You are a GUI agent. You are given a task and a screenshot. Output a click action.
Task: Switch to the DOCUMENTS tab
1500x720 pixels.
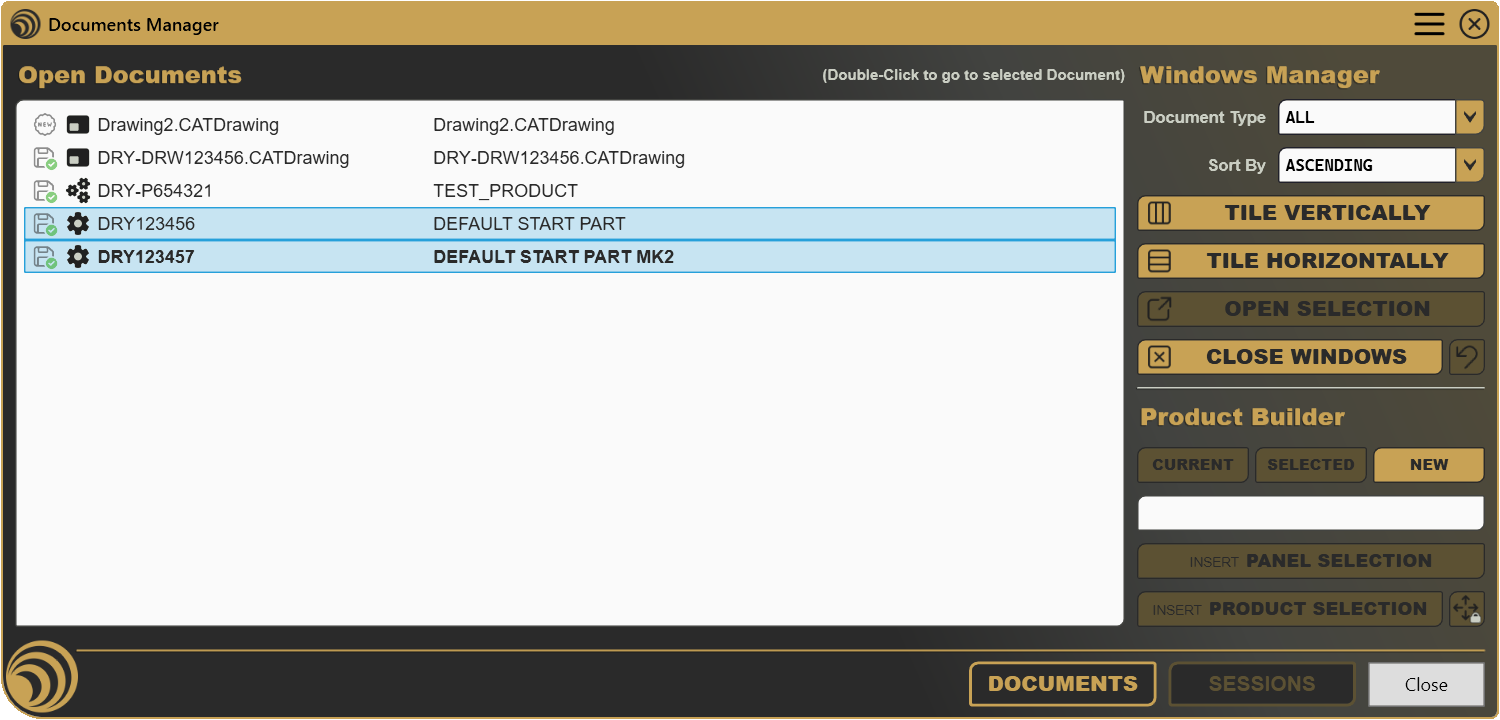1063,684
